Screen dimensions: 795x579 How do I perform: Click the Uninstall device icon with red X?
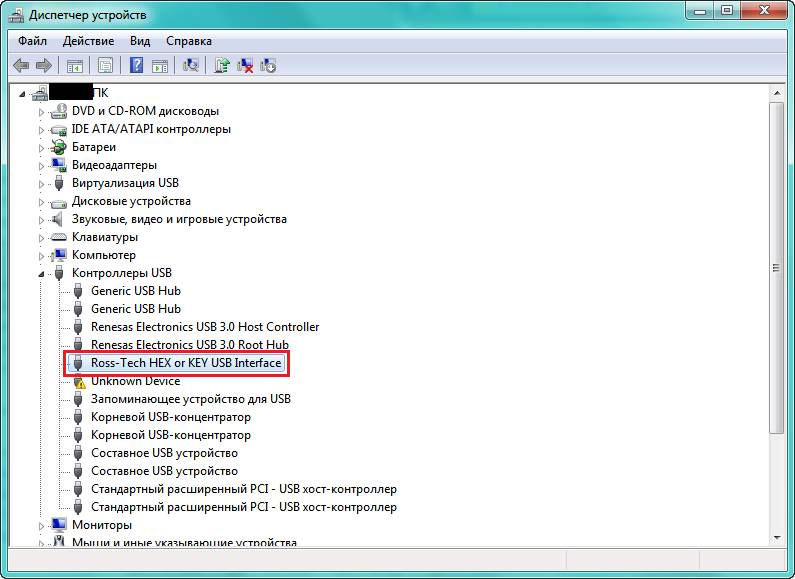(x=245, y=66)
